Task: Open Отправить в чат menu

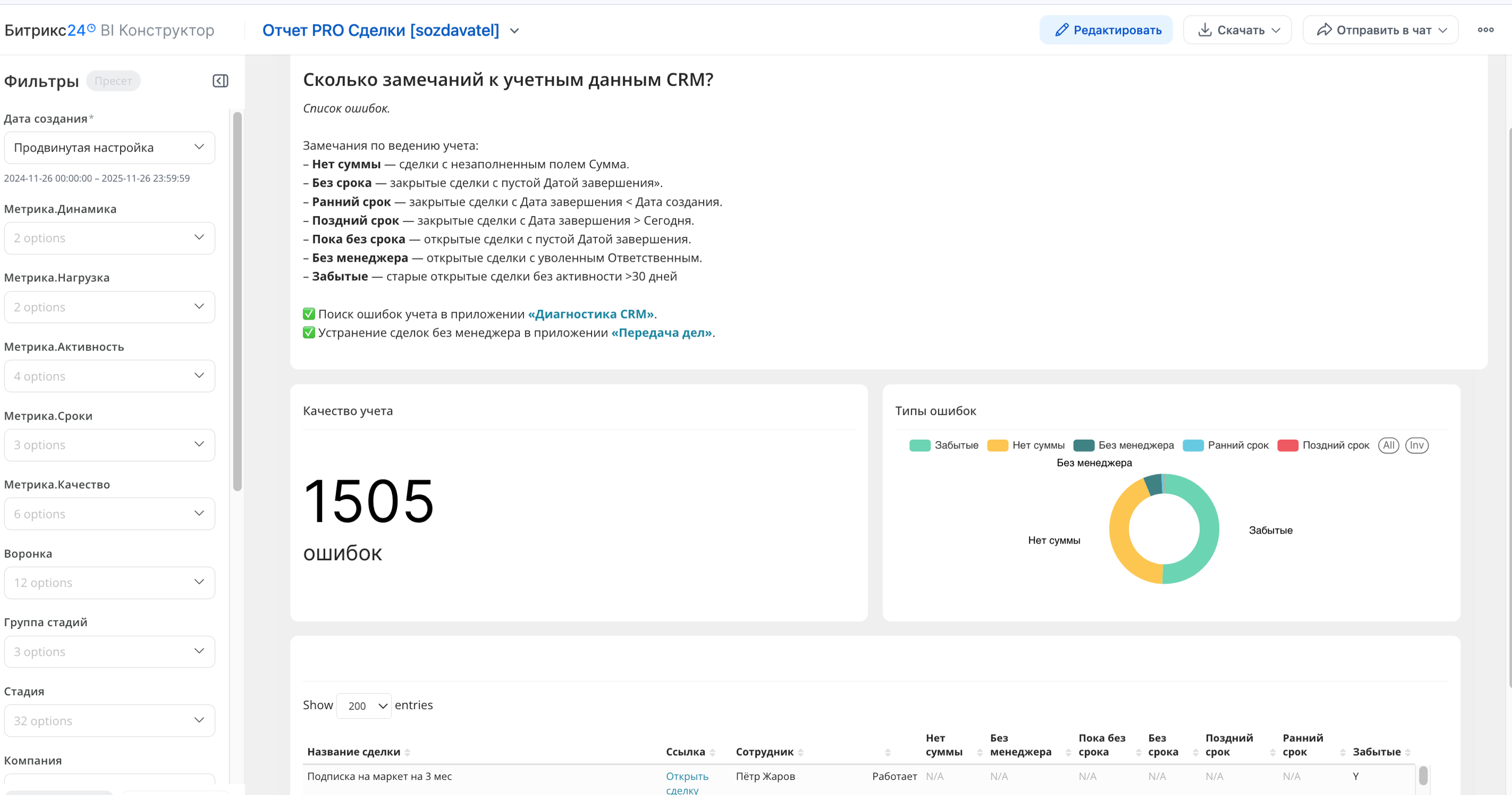Action: (x=1380, y=30)
